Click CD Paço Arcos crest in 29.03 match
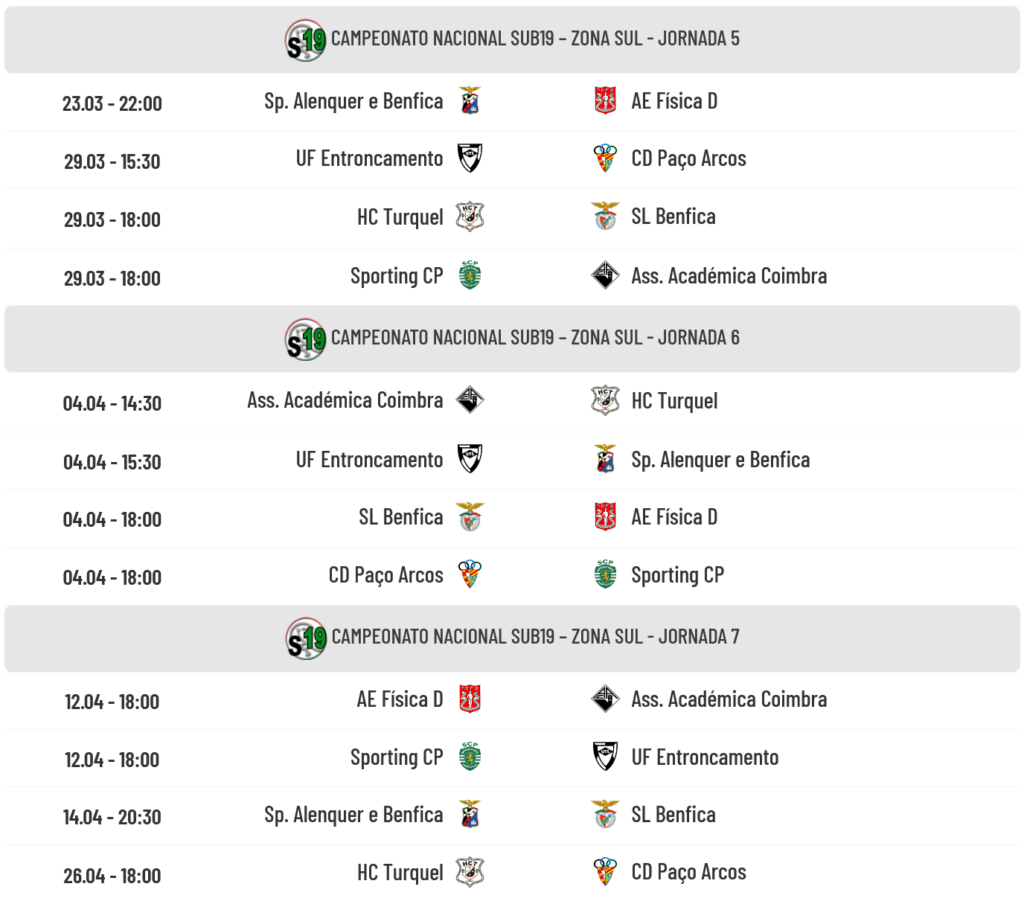 [x=605, y=159]
